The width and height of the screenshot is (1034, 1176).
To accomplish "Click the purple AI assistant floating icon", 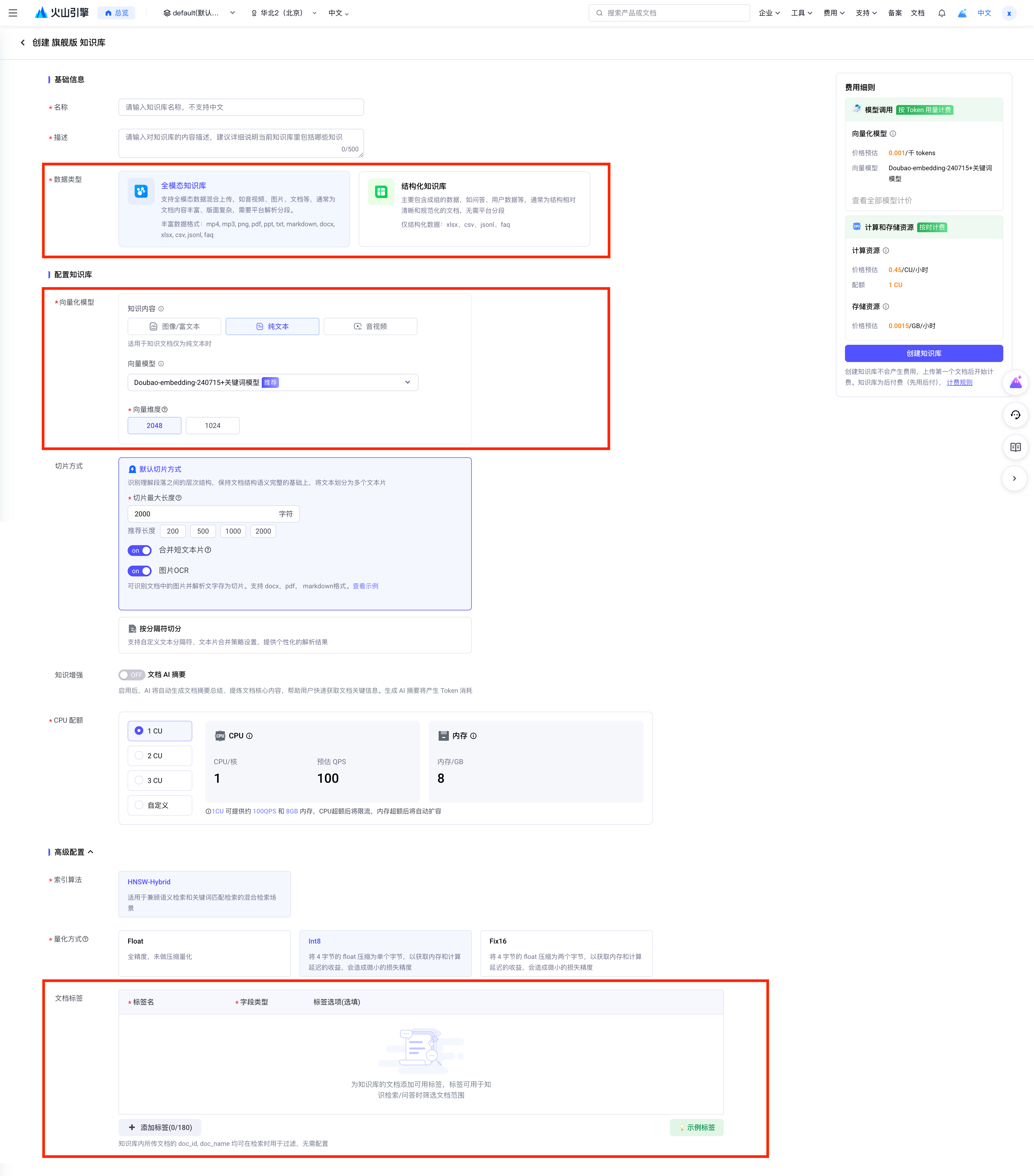I will 1015,382.
